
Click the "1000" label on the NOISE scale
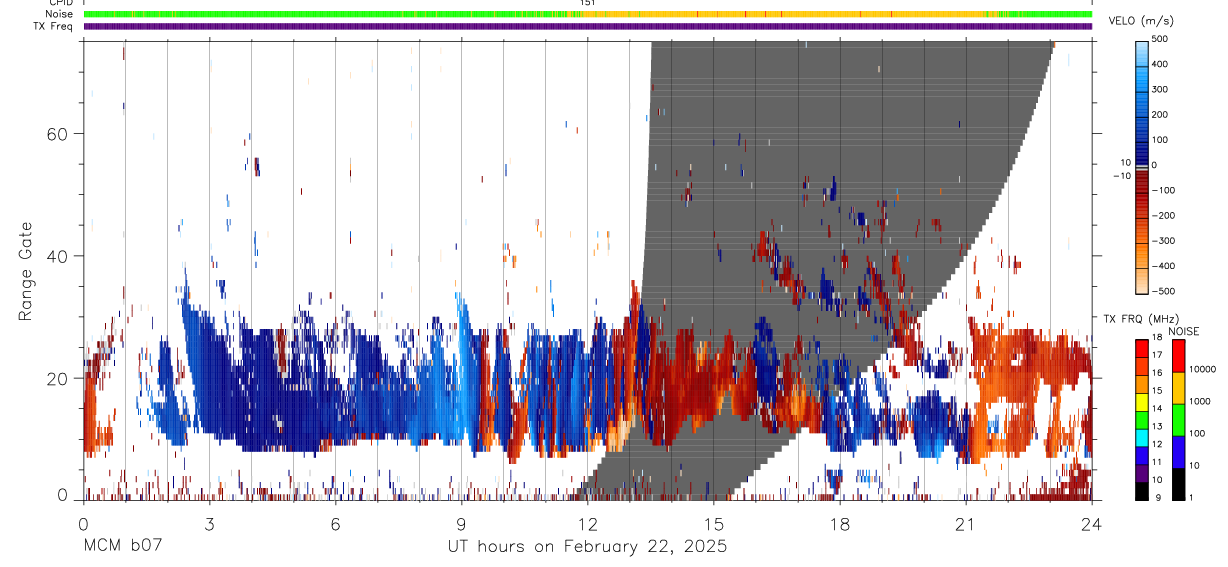[x=1199, y=401]
